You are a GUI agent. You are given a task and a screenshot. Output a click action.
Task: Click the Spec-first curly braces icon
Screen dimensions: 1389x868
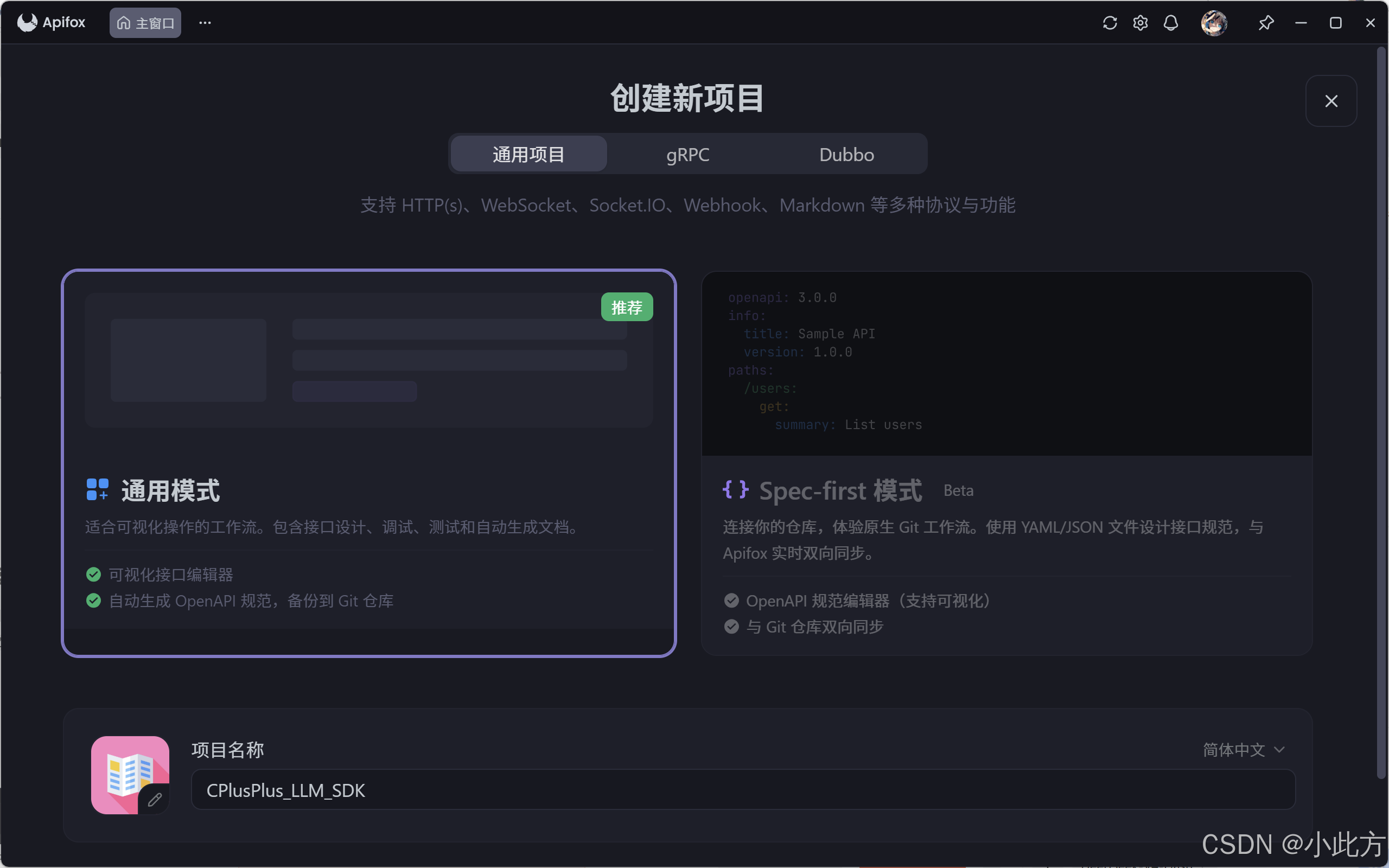tap(735, 490)
